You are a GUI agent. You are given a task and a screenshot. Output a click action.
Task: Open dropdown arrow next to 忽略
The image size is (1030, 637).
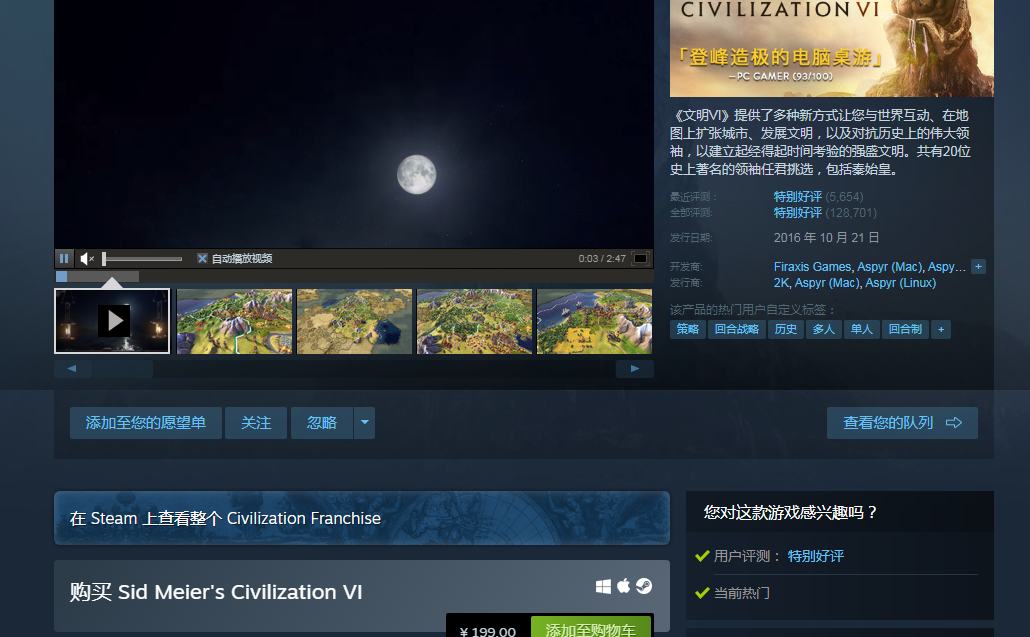pyautogui.click(x=365, y=423)
